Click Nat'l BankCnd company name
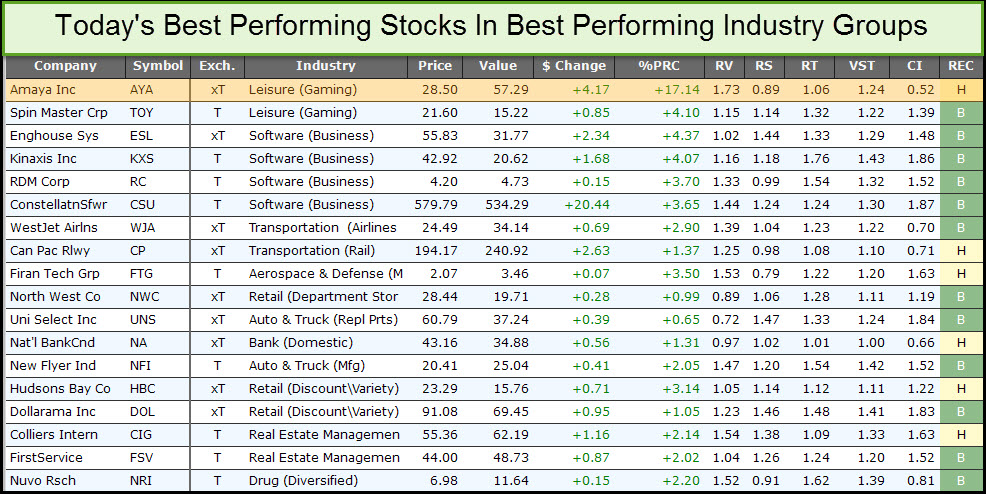The height and width of the screenshot is (494, 986). 52,343
